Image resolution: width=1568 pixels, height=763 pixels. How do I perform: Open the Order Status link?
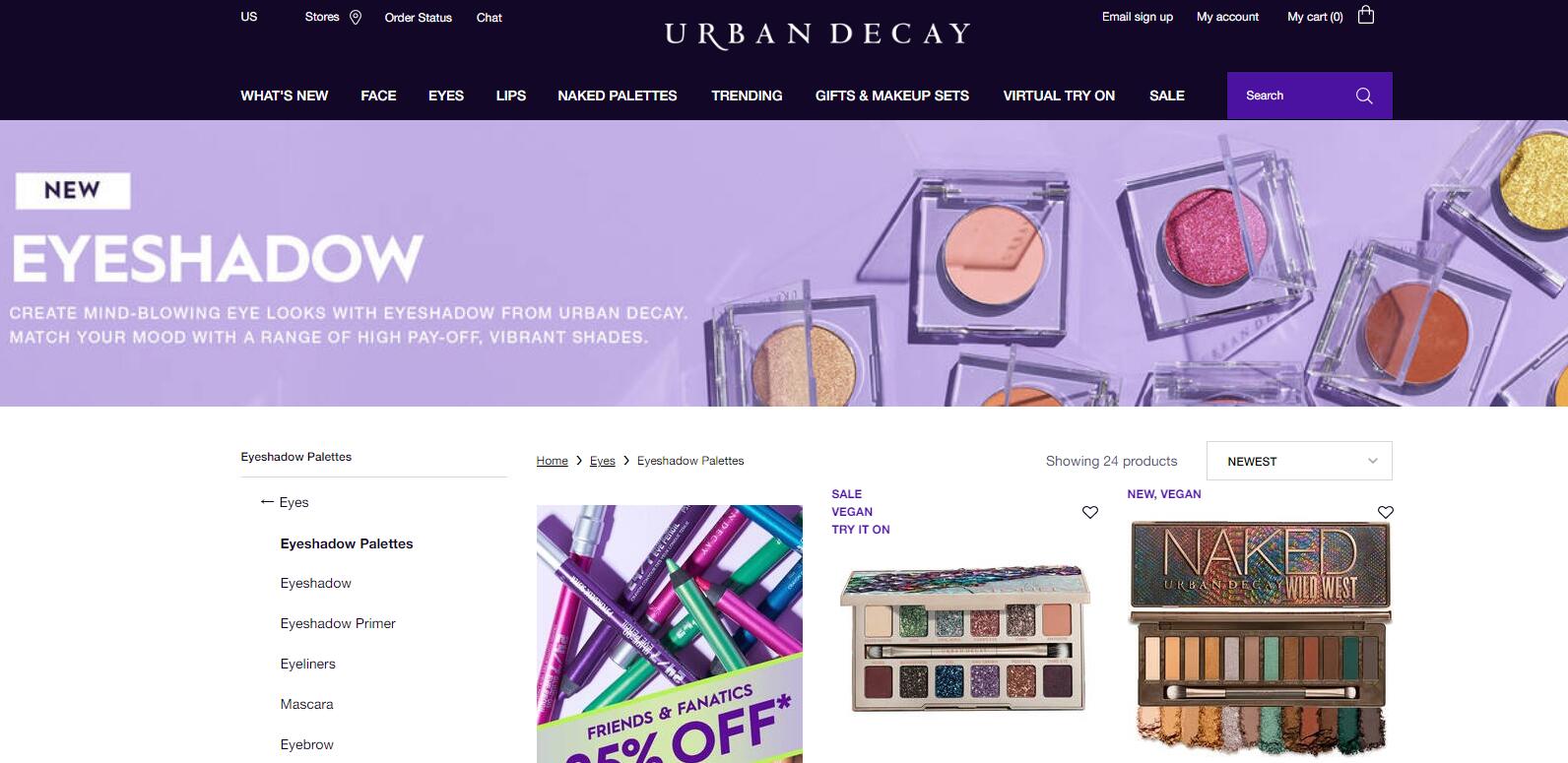pos(419,18)
